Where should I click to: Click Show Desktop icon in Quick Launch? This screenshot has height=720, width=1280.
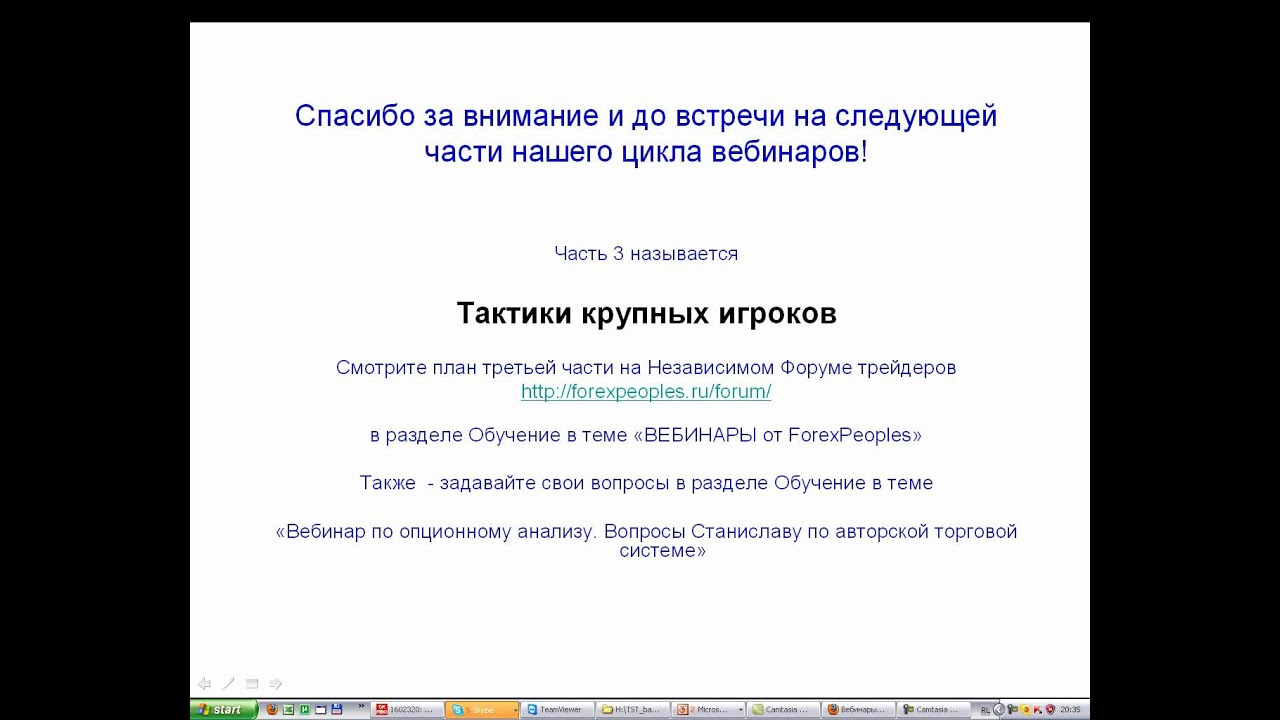click(320, 709)
